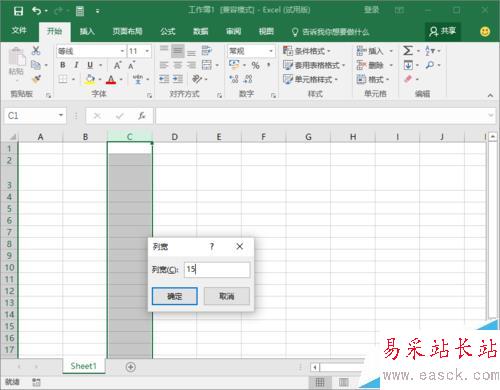This screenshot has height=390, width=500.
Task: Switch to the Insert ribbon tab
Action: pos(87,32)
